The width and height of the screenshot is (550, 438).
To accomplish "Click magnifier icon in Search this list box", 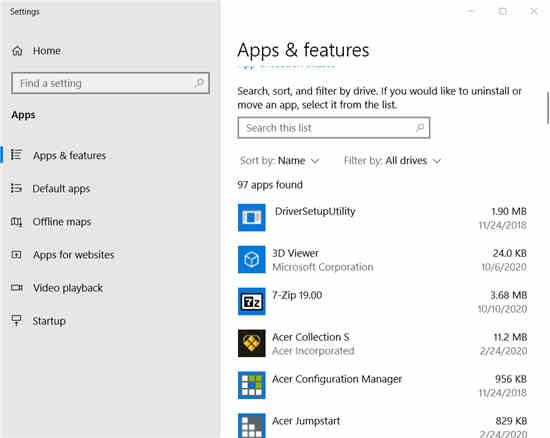I will [x=420, y=128].
